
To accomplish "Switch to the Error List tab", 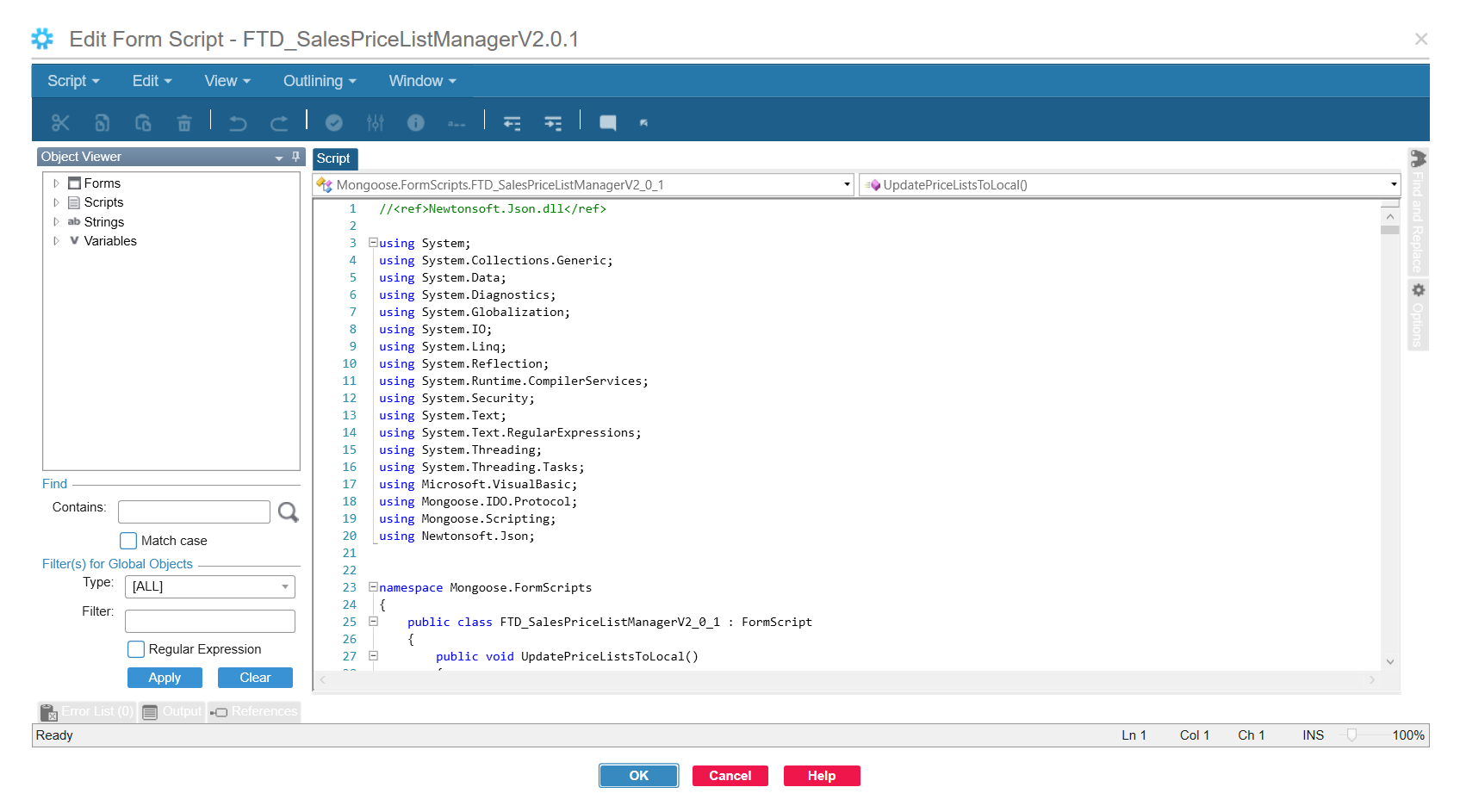I will 88,712.
